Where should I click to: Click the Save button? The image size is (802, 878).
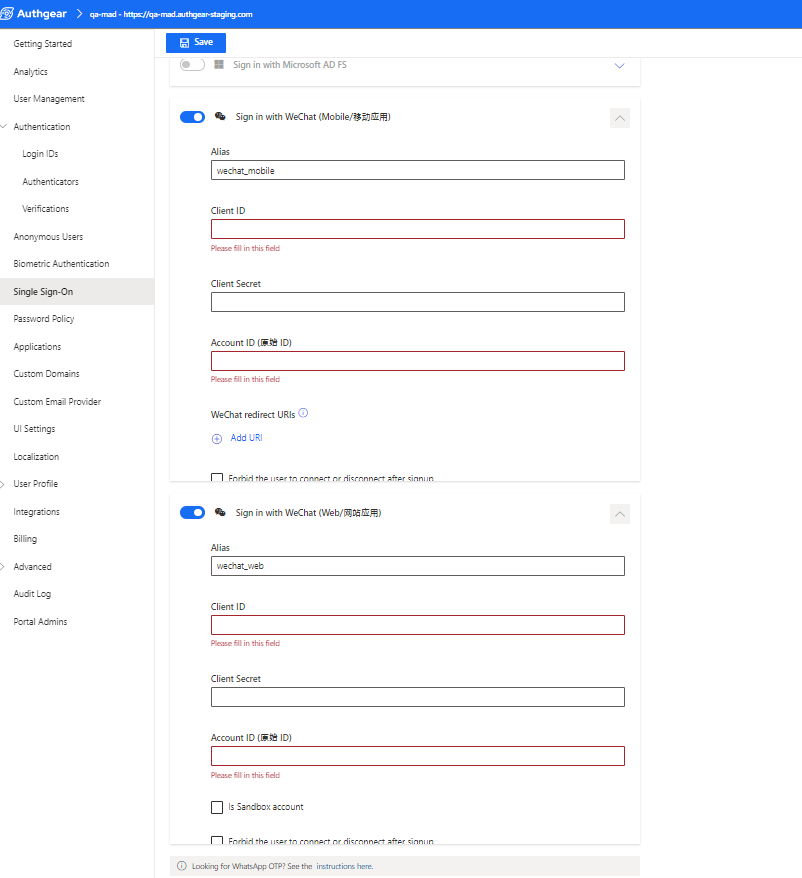point(196,42)
